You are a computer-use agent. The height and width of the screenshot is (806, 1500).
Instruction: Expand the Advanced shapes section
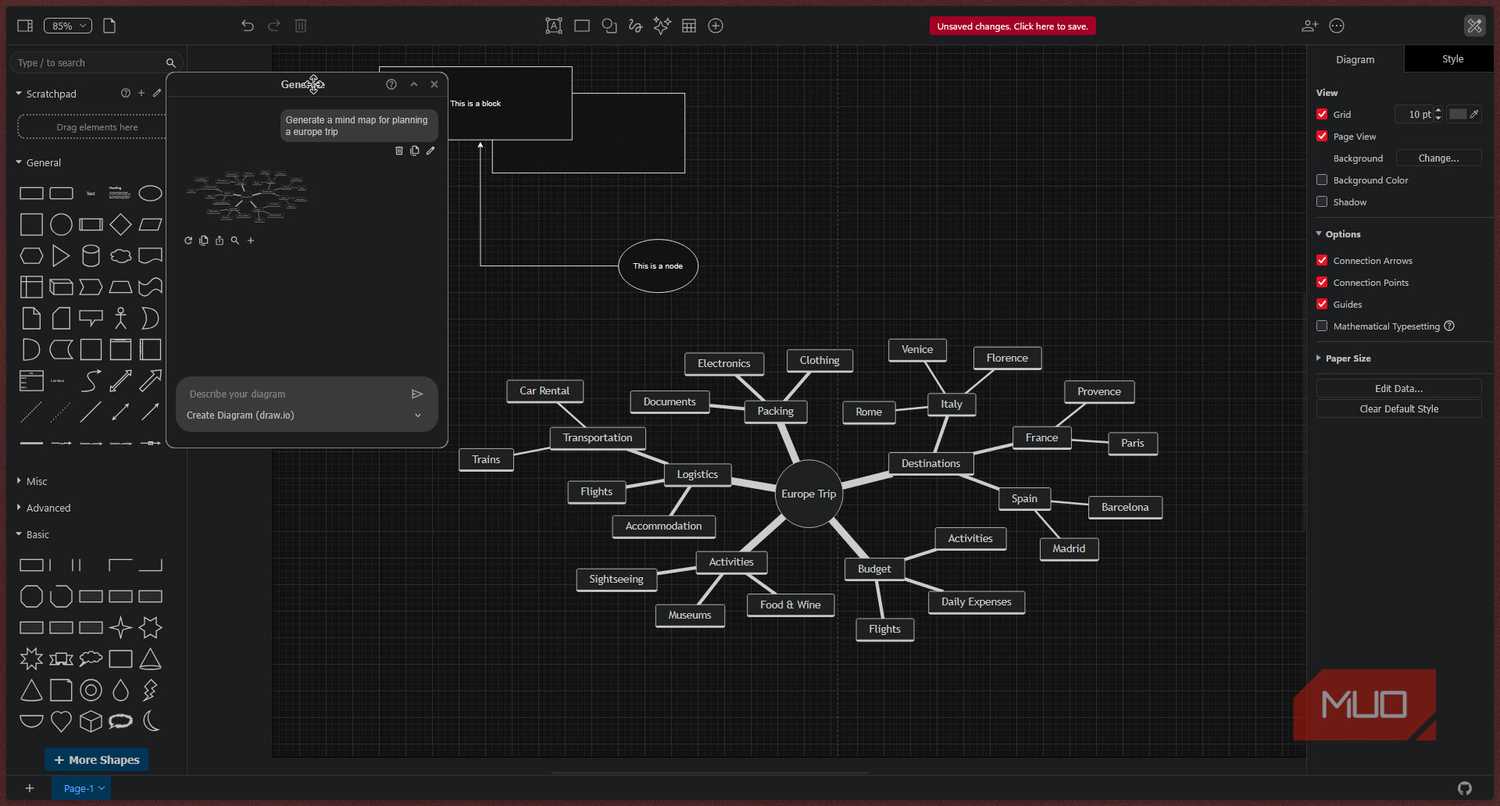click(x=43, y=508)
